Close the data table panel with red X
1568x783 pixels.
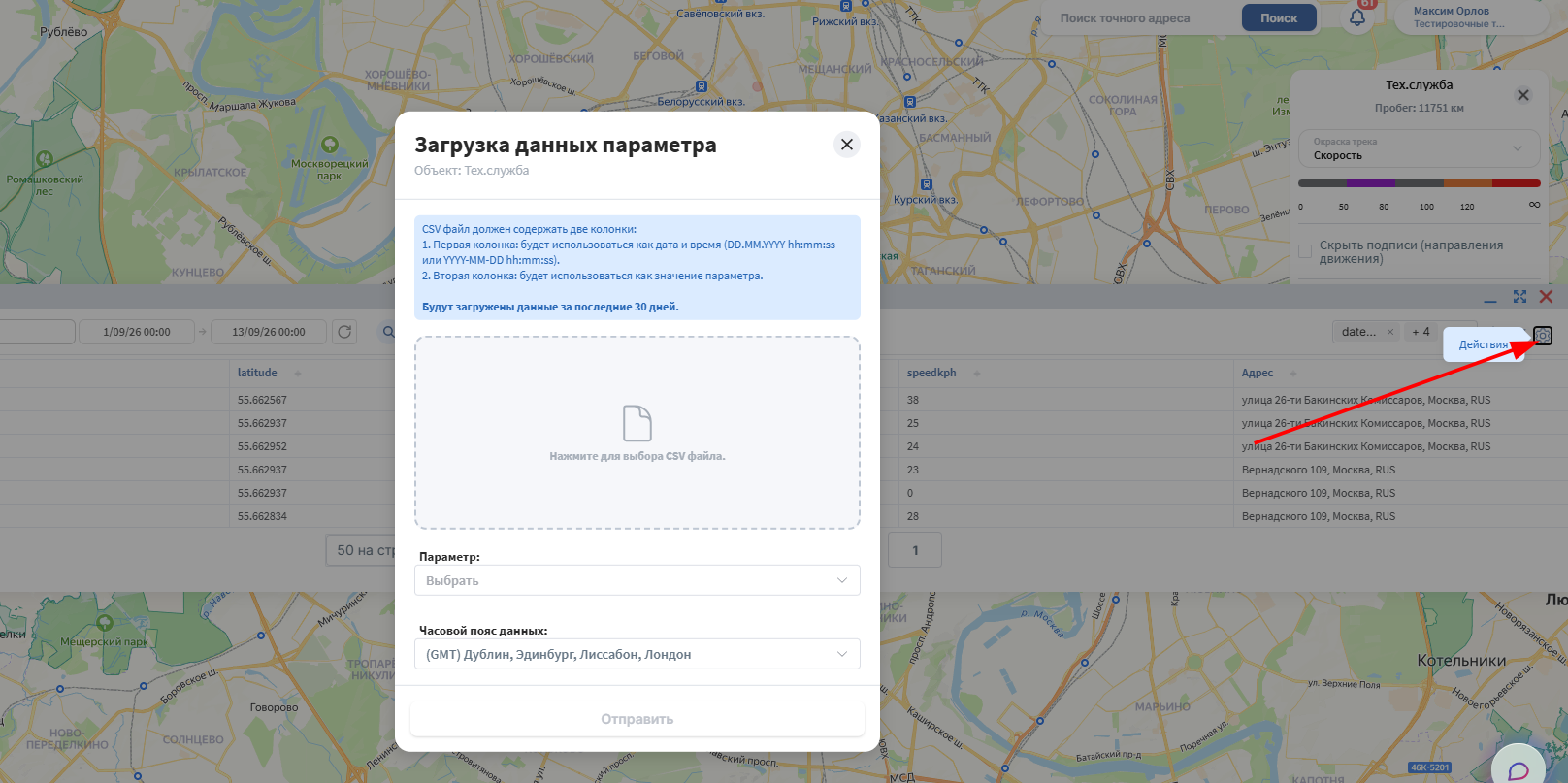click(1547, 297)
